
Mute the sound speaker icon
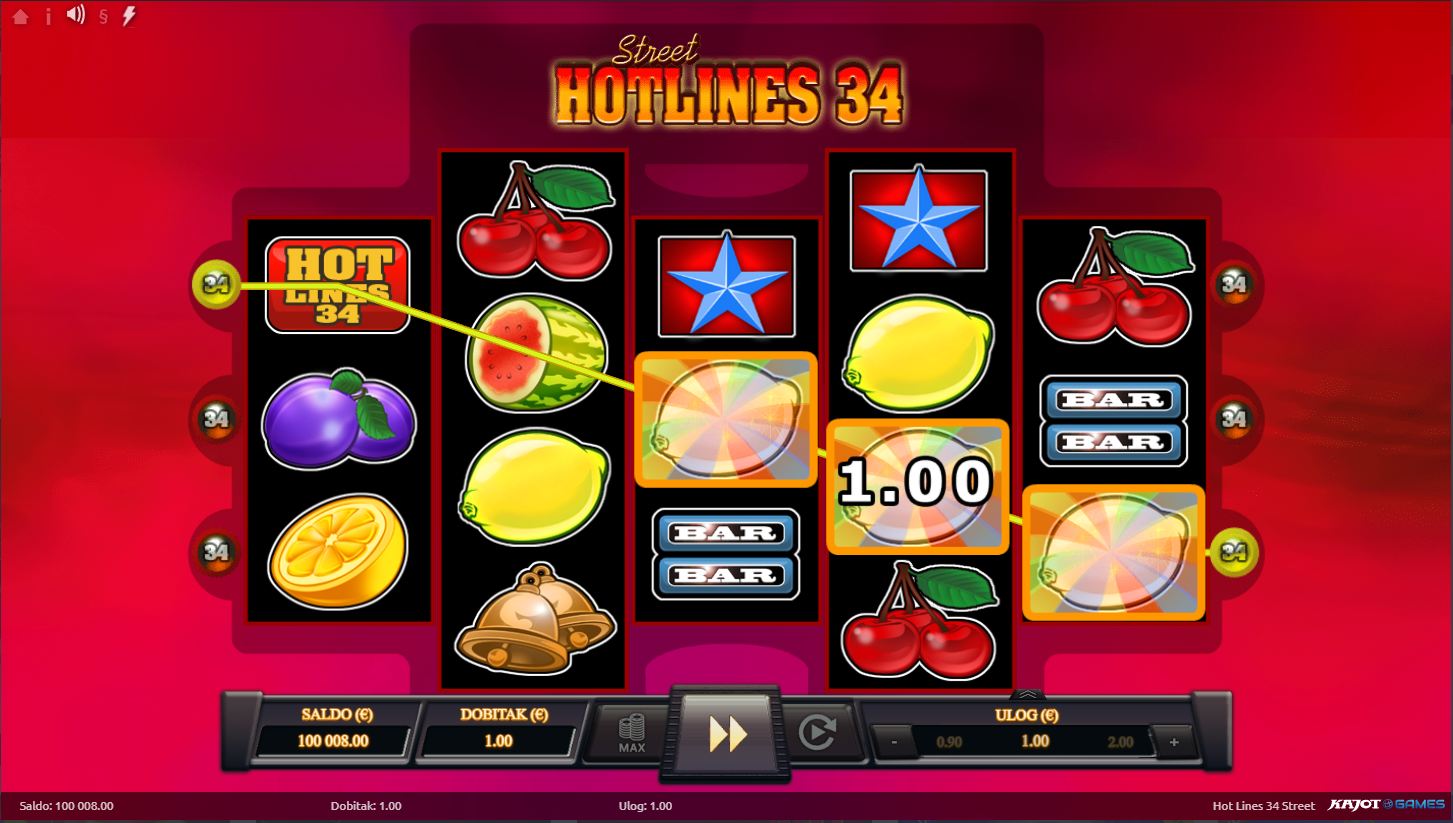(76, 15)
